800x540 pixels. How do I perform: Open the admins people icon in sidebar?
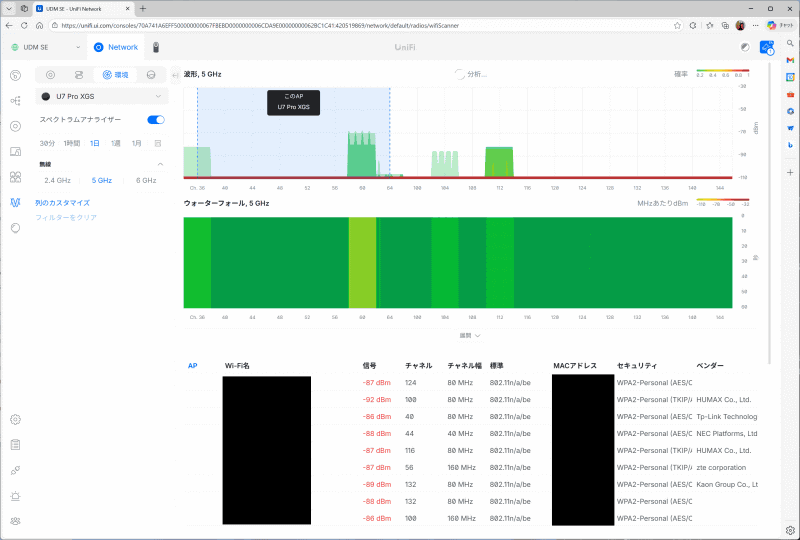tap(15, 521)
